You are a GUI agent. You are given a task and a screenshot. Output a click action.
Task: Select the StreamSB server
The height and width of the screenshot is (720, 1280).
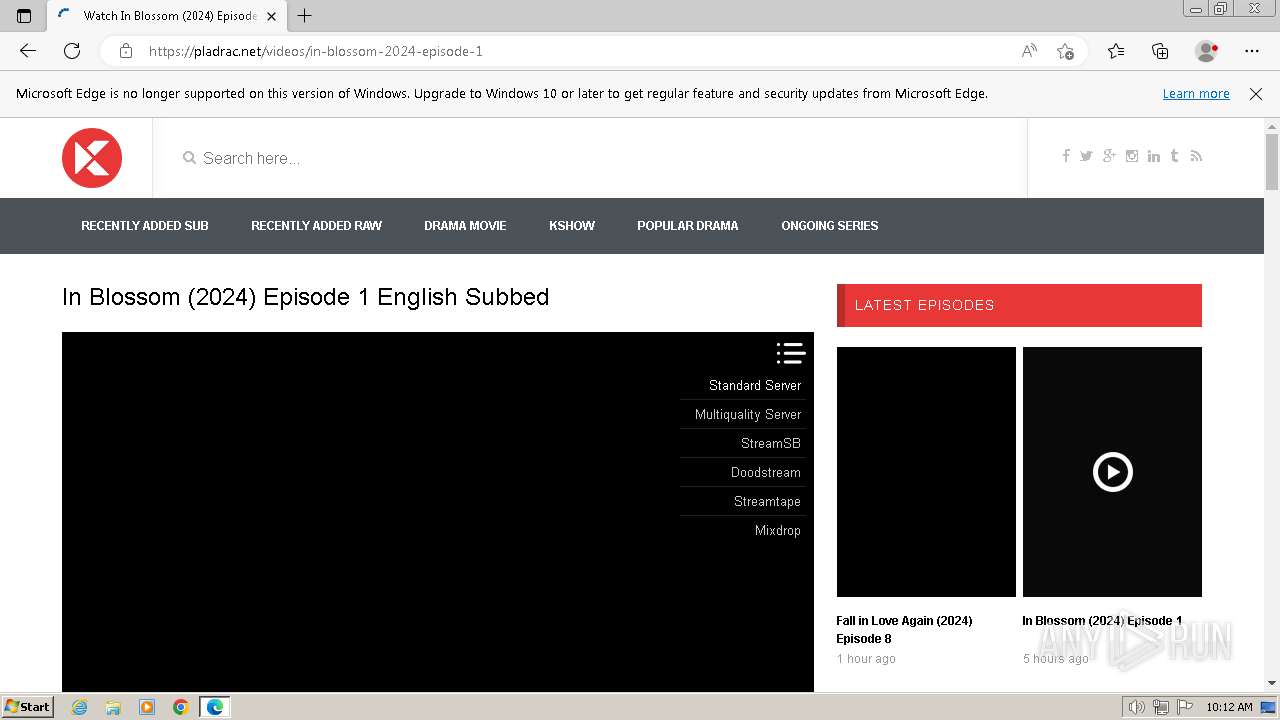coord(743,443)
